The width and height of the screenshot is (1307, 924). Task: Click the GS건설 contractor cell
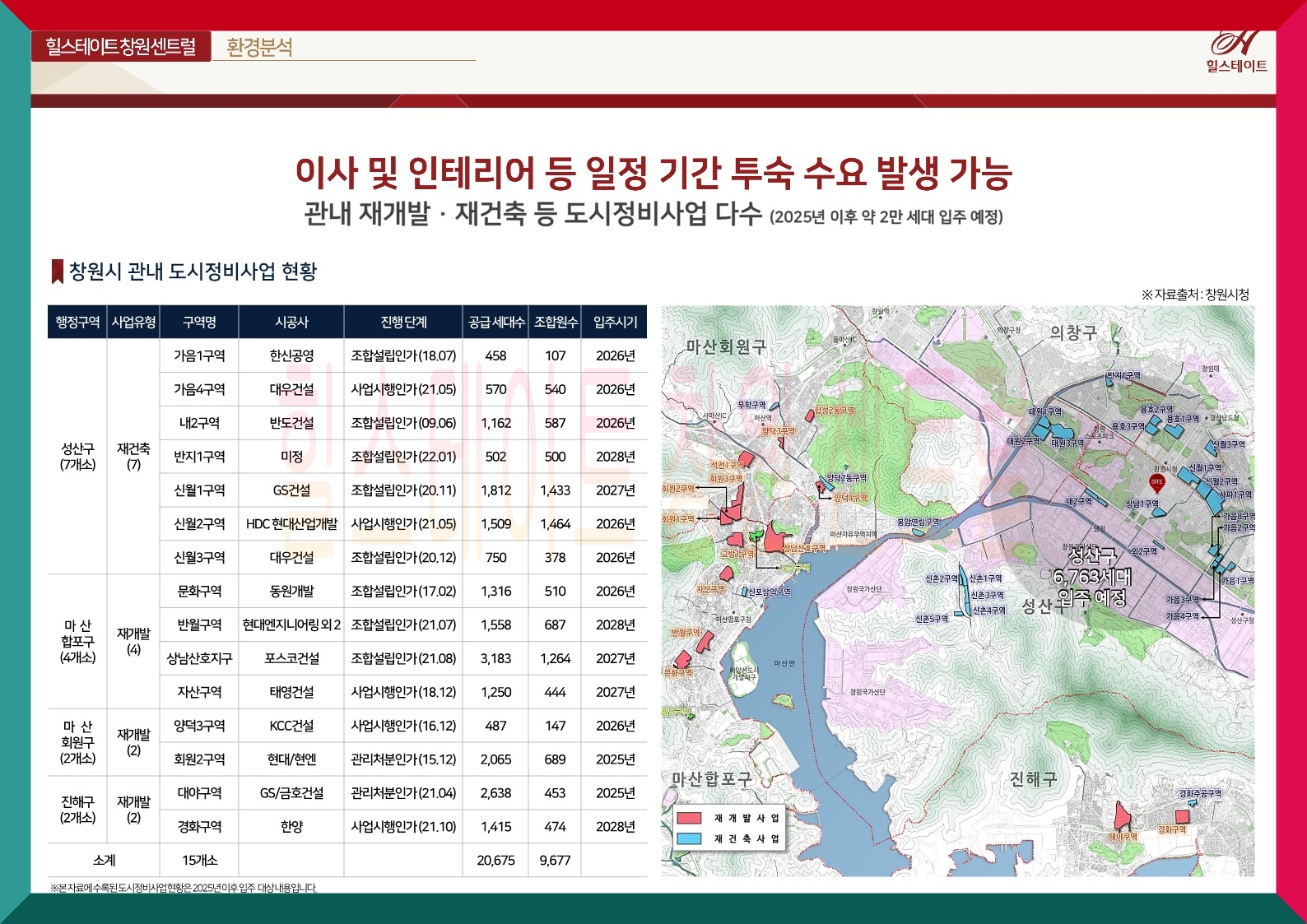tap(291, 490)
